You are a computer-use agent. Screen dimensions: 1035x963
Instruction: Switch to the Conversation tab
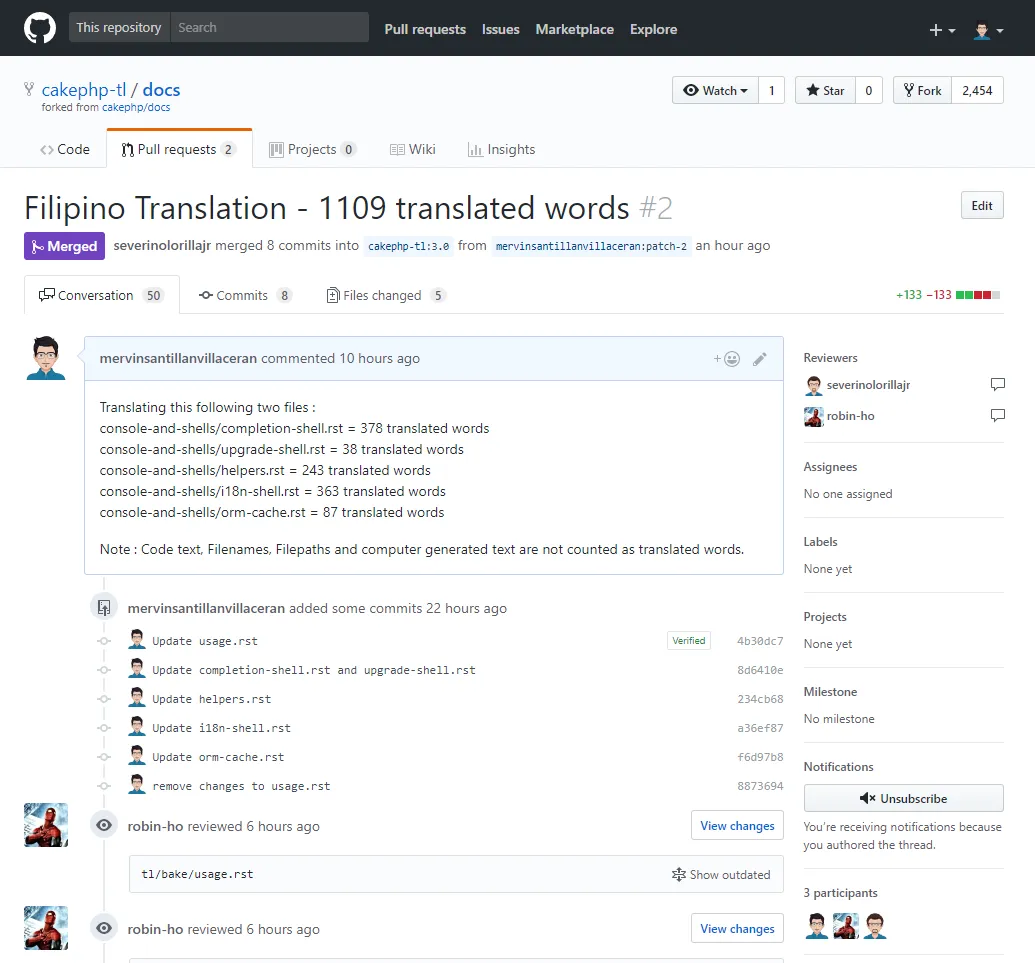coord(102,295)
